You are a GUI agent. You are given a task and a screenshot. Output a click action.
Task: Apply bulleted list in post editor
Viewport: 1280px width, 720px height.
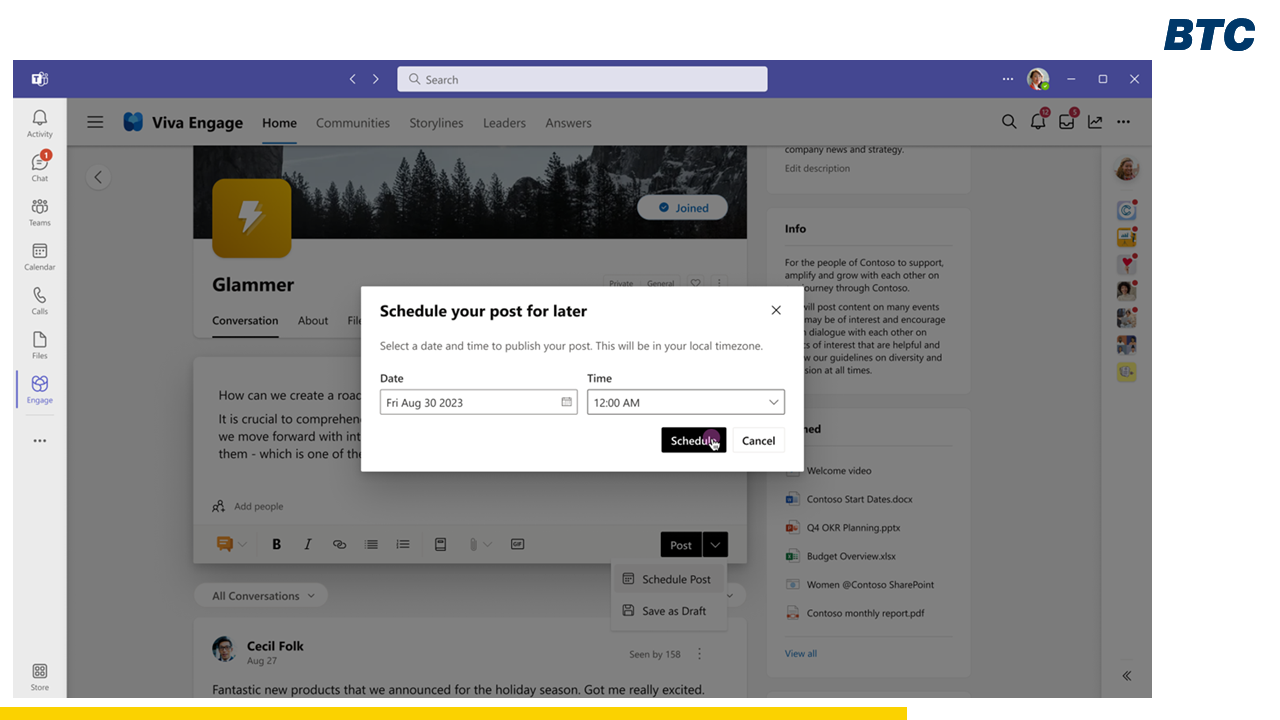tap(371, 544)
